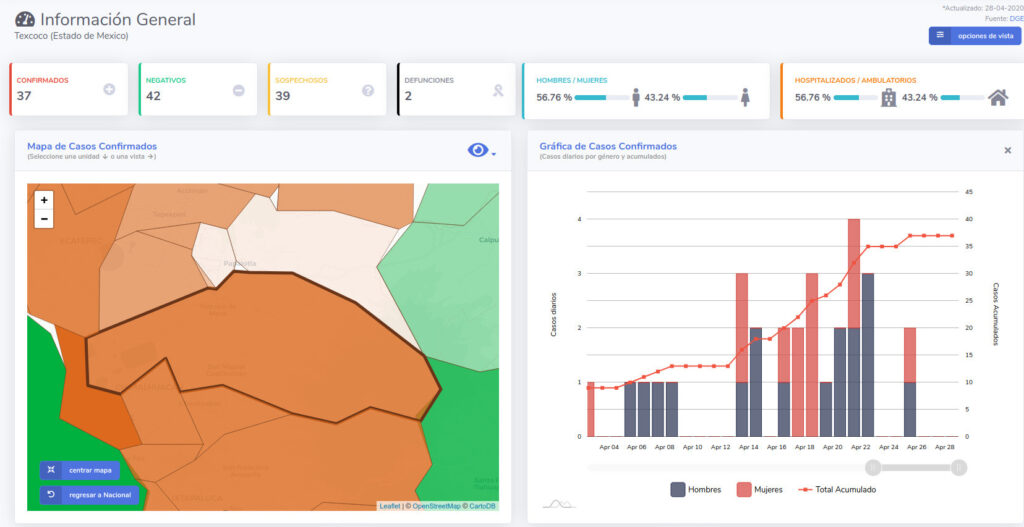This screenshot has height=527, width=1024.
Task: Click the hospital building icon
Action: point(888,97)
